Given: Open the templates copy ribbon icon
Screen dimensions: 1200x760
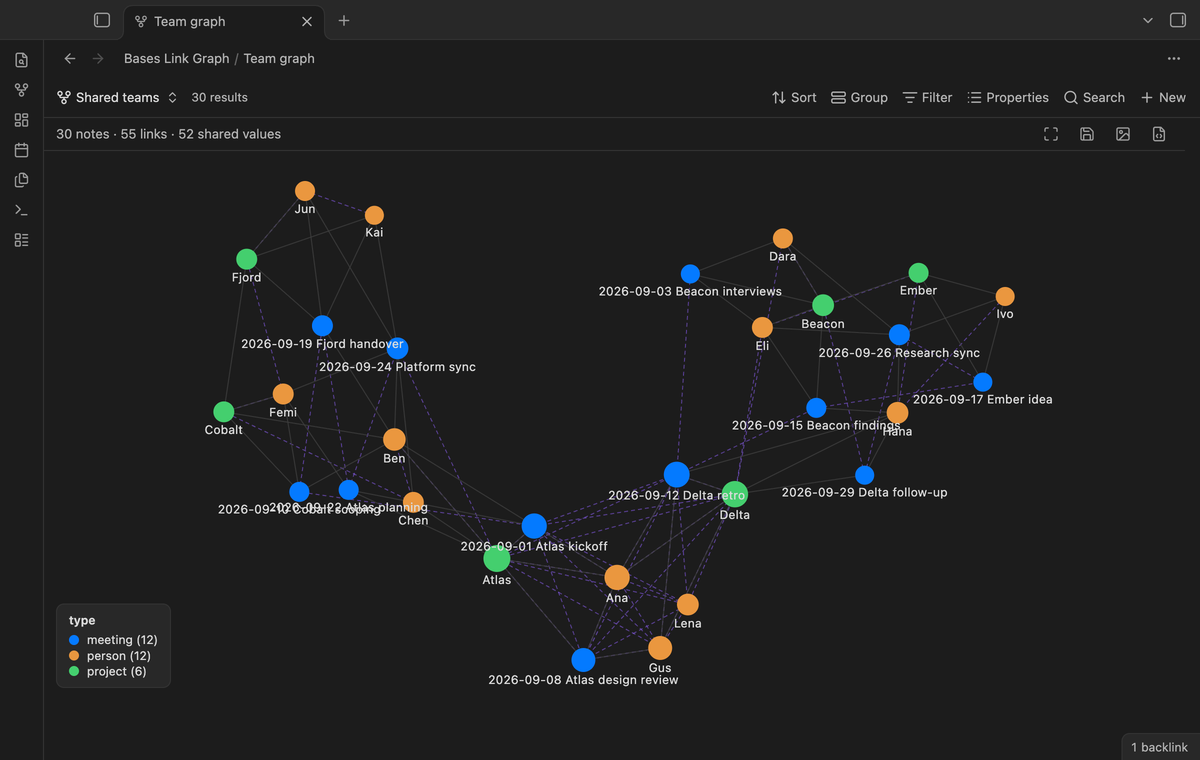Looking at the screenshot, I should tap(21, 180).
